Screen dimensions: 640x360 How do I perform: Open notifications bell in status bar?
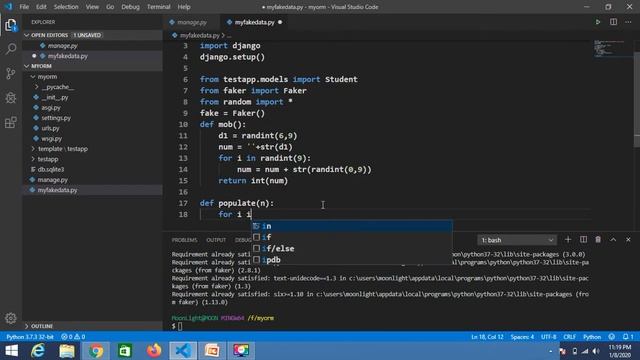click(x=628, y=337)
